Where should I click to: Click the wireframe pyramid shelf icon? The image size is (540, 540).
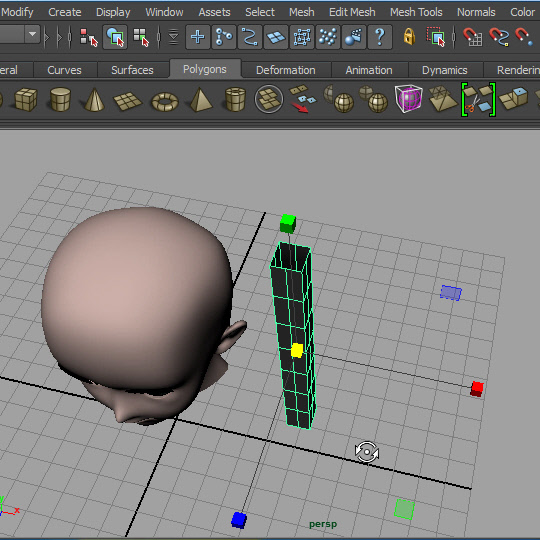point(443,99)
